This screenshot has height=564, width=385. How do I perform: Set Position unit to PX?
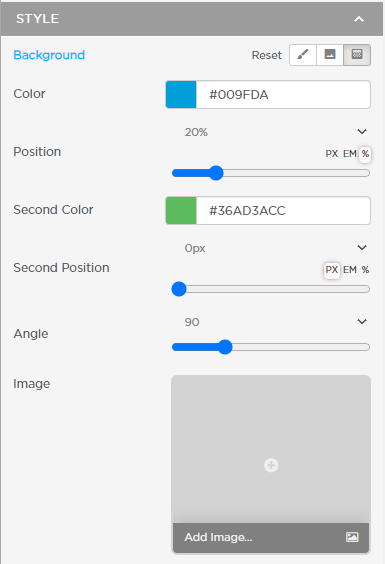(x=331, y=154)
